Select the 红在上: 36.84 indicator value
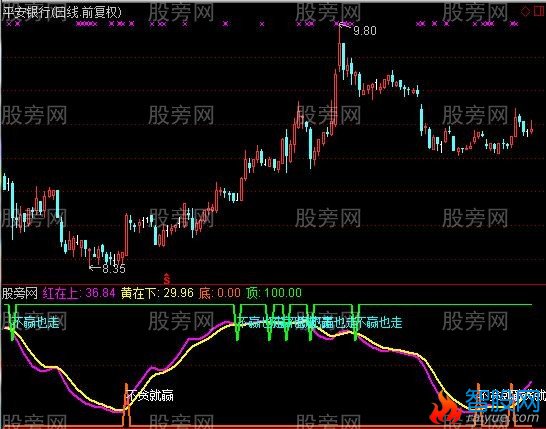 click(79, 293)
